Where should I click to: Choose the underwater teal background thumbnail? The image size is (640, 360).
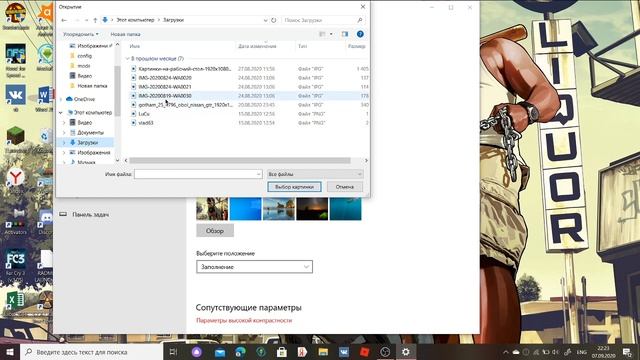(x=345, y=209)
